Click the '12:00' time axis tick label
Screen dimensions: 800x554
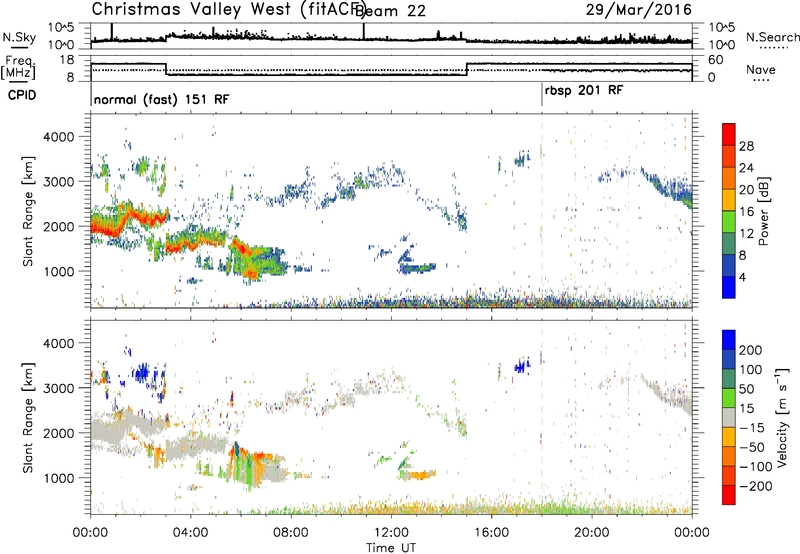[x=391, y=533]
